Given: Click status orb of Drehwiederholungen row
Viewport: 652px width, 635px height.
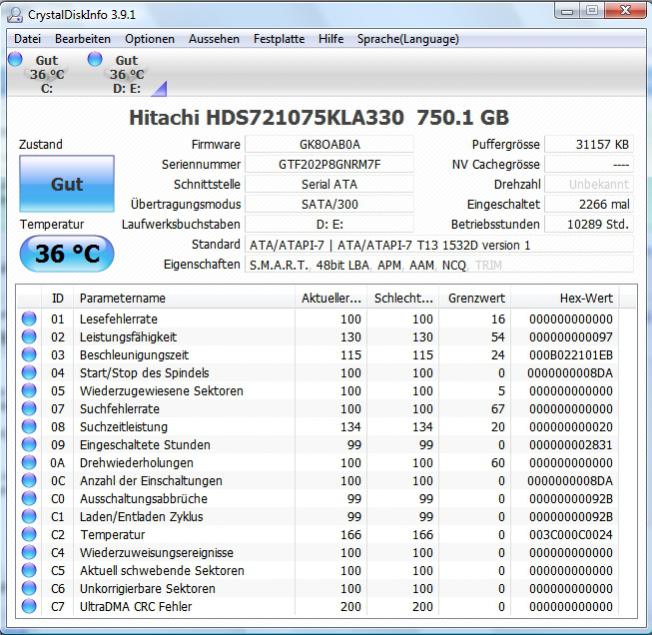Looking at the screenshot, I should [29, 462].
